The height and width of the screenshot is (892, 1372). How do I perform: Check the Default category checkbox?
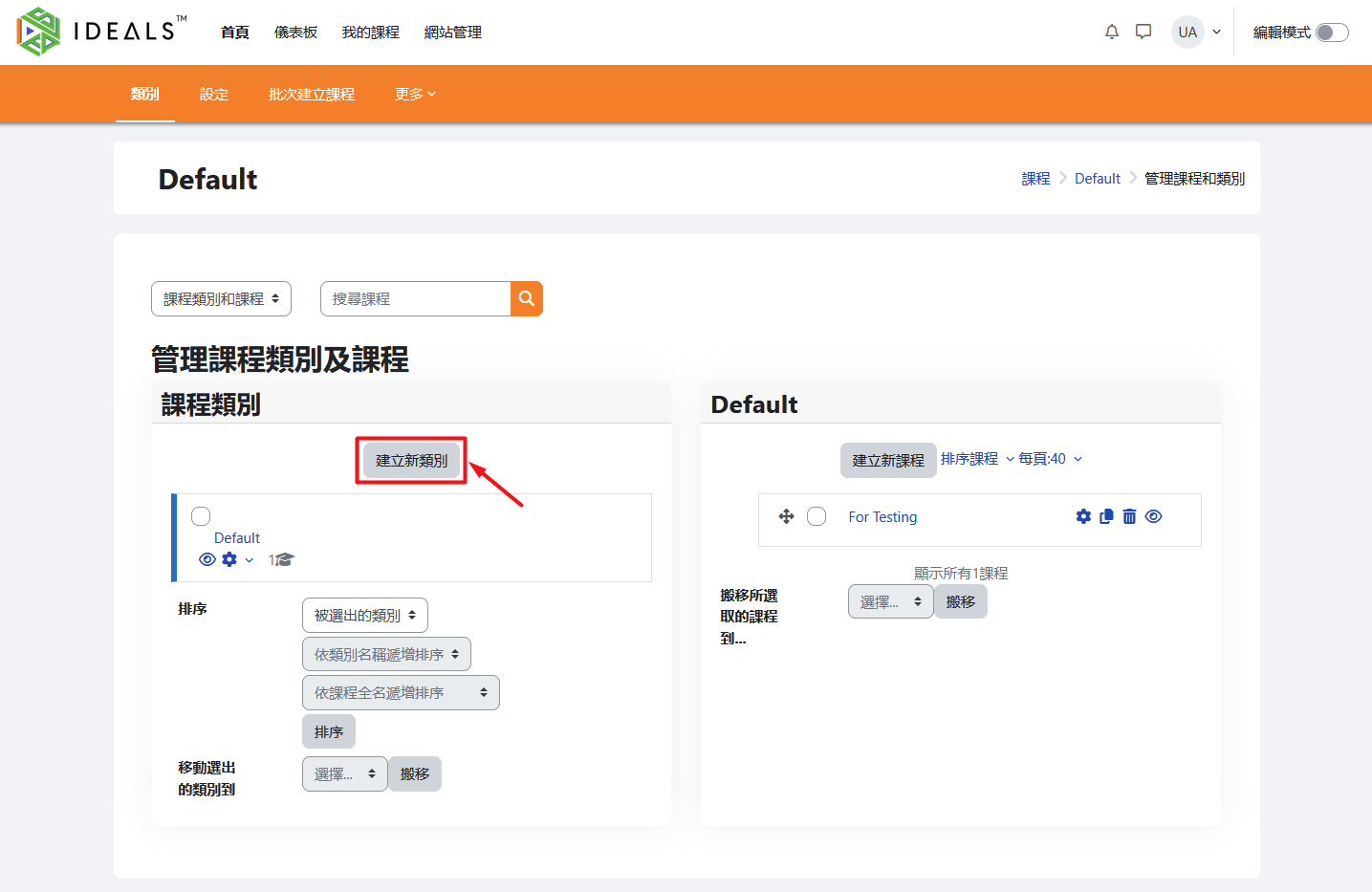point(201,516)
